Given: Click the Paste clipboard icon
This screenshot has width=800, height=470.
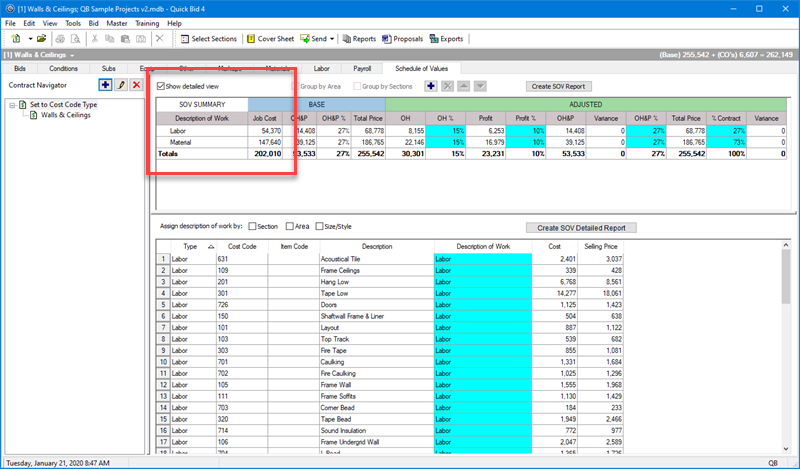Looking at the screenshot, I should pos(125,39).
